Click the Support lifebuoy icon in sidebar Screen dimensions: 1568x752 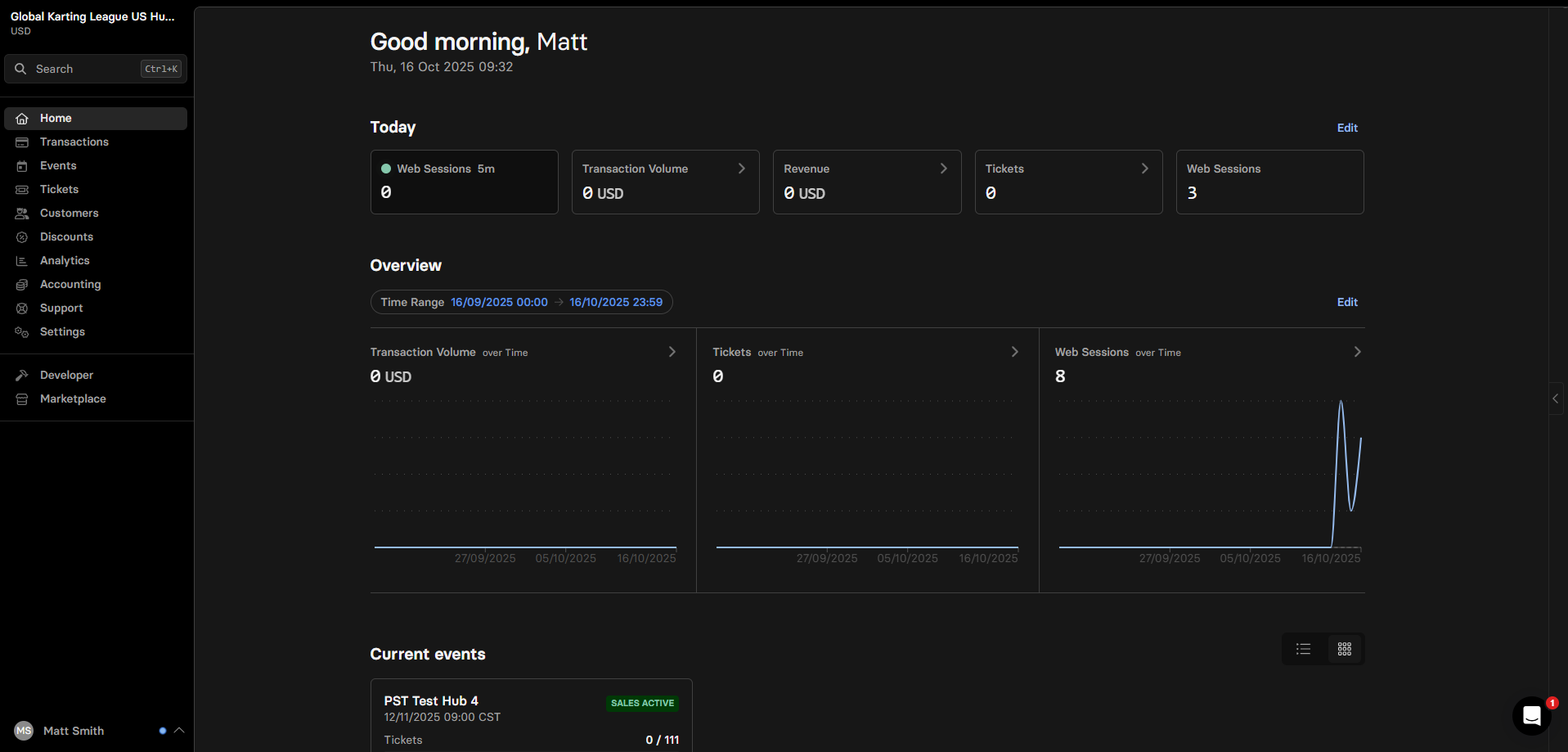click(22, 308)
